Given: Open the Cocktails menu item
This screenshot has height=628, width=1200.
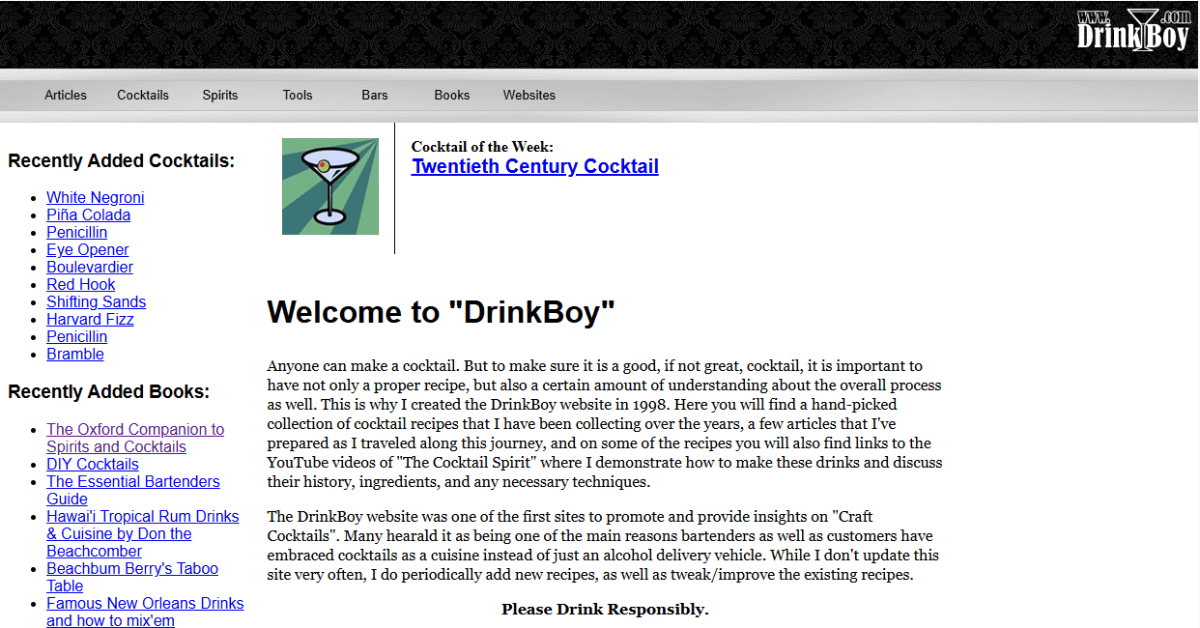Looking at the screenshot, I should [143, 95].
